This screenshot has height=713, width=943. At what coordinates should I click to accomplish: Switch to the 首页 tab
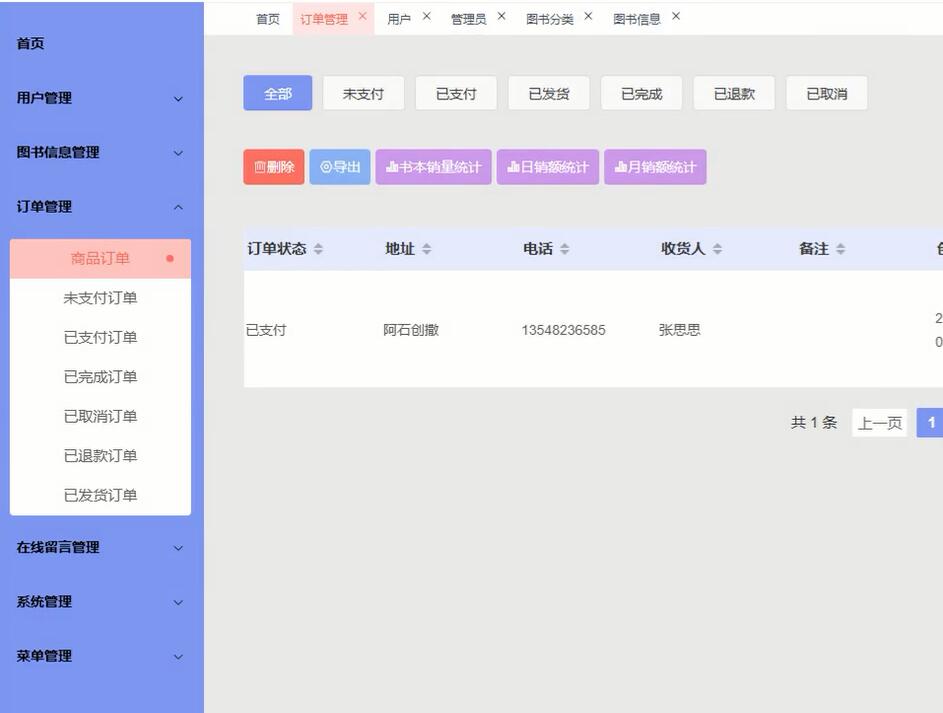point(266,16)
